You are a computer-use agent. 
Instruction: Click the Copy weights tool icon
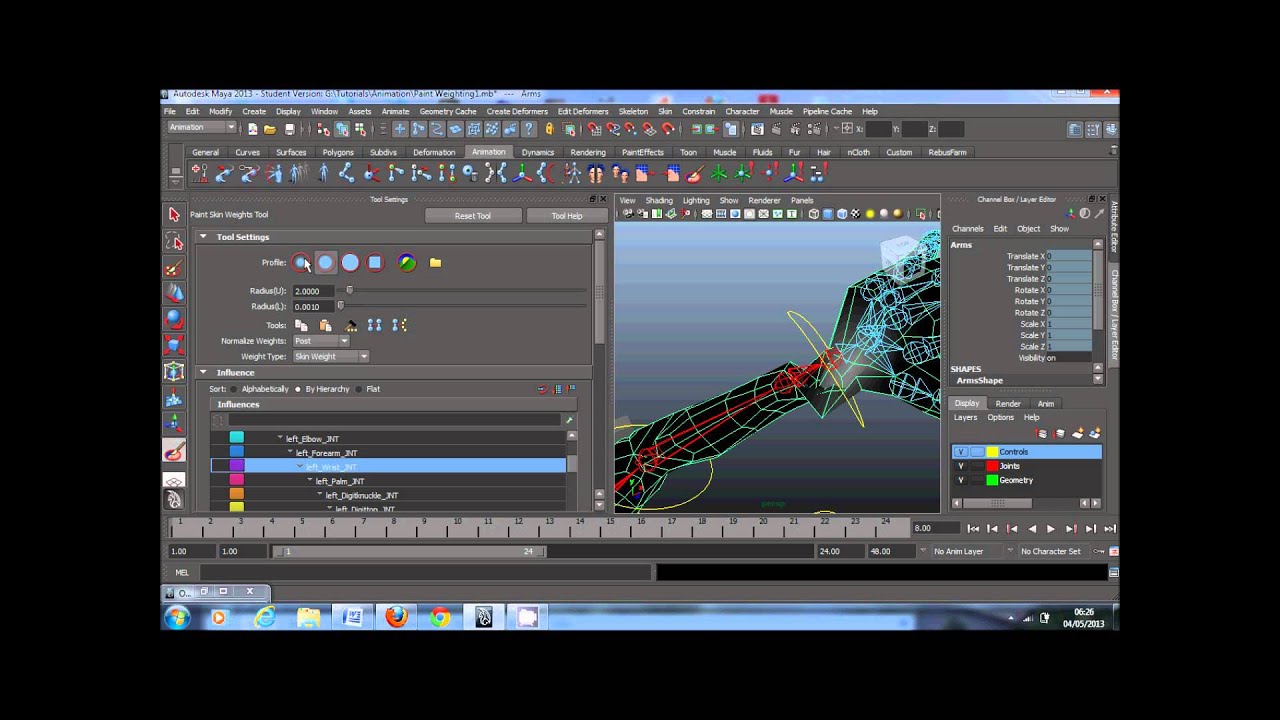301,325
